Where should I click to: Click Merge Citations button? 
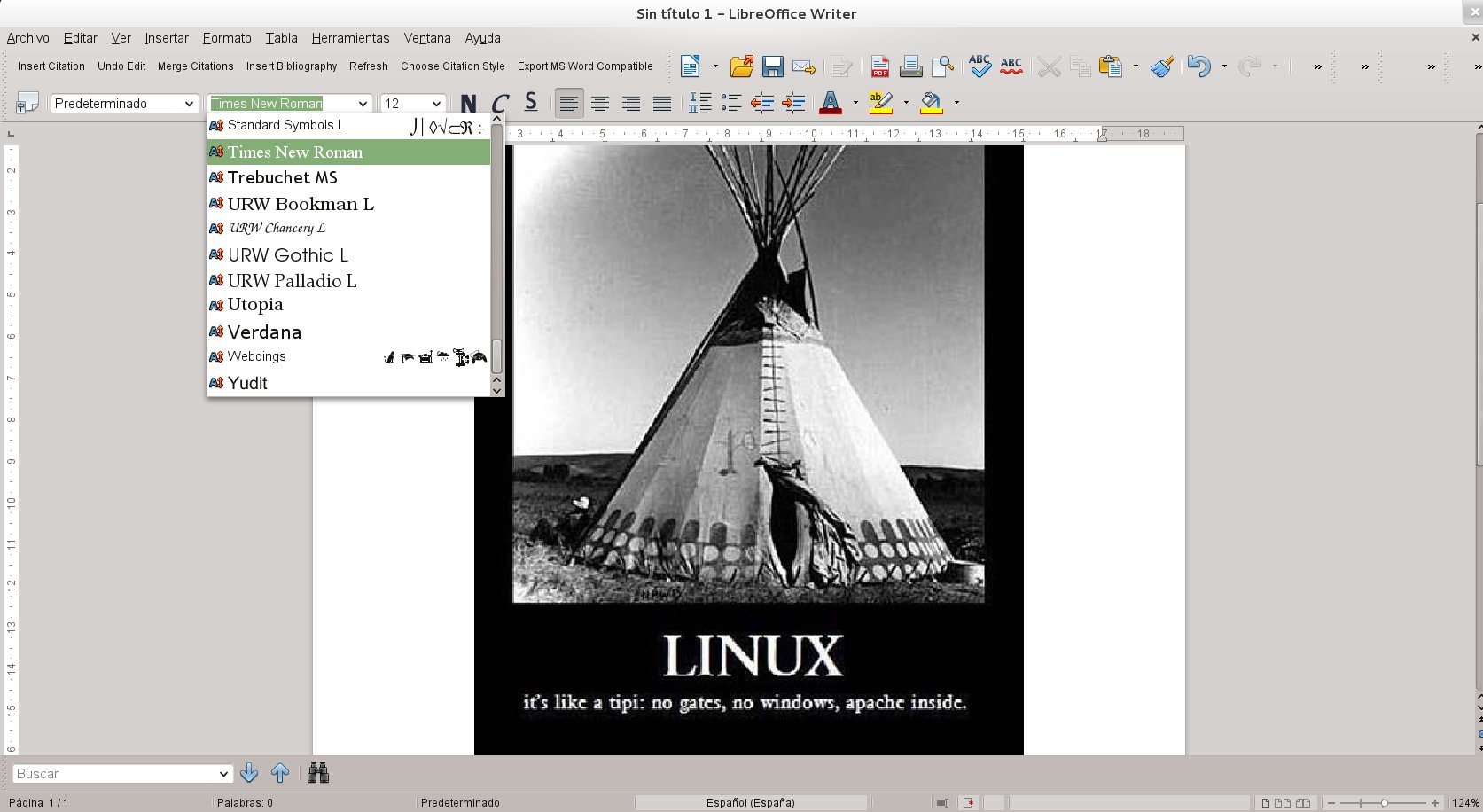point(196,66)
